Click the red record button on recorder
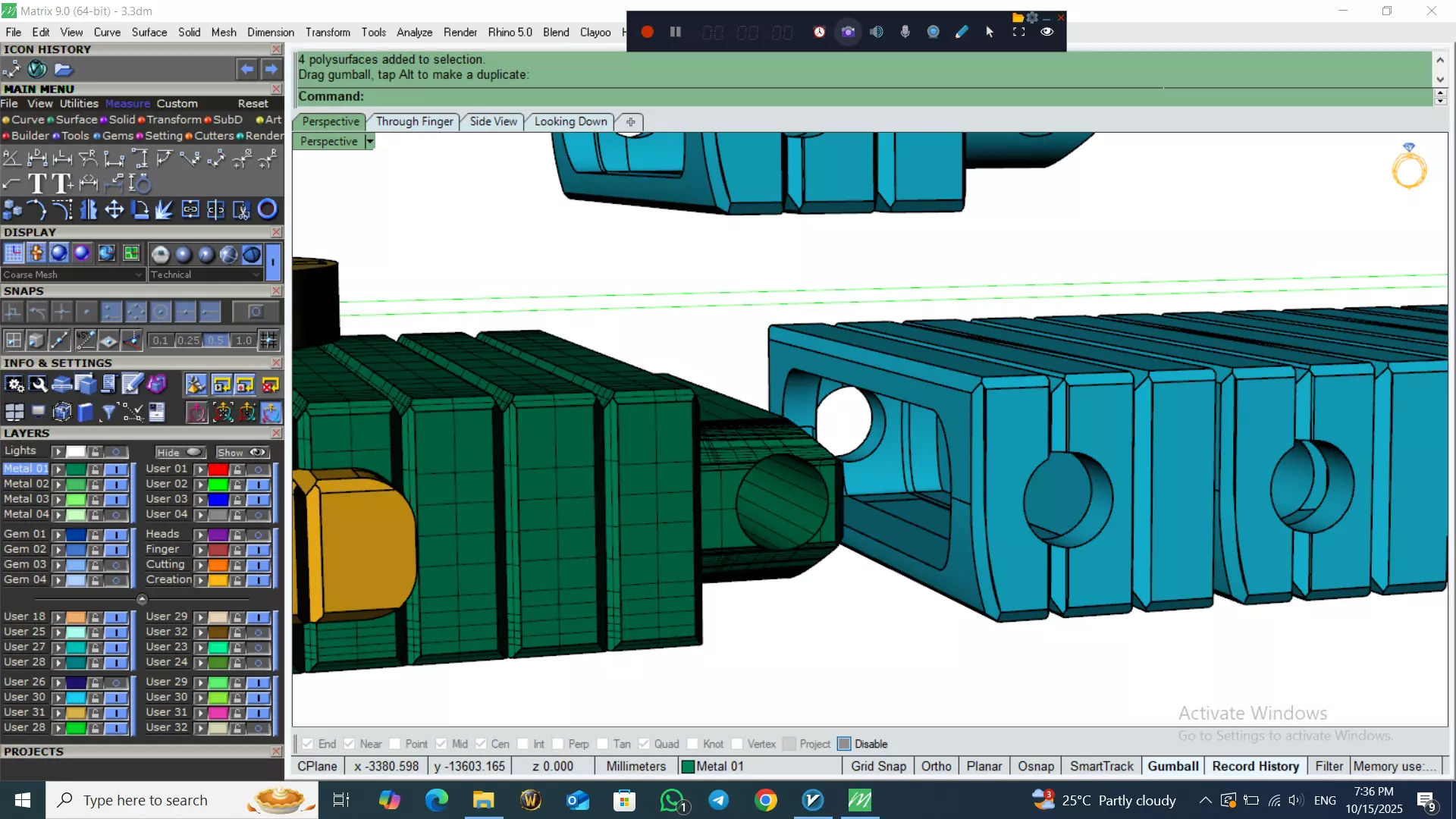Image resolution: width=1456 pixels, height=819 pixels. click(647, 32)
